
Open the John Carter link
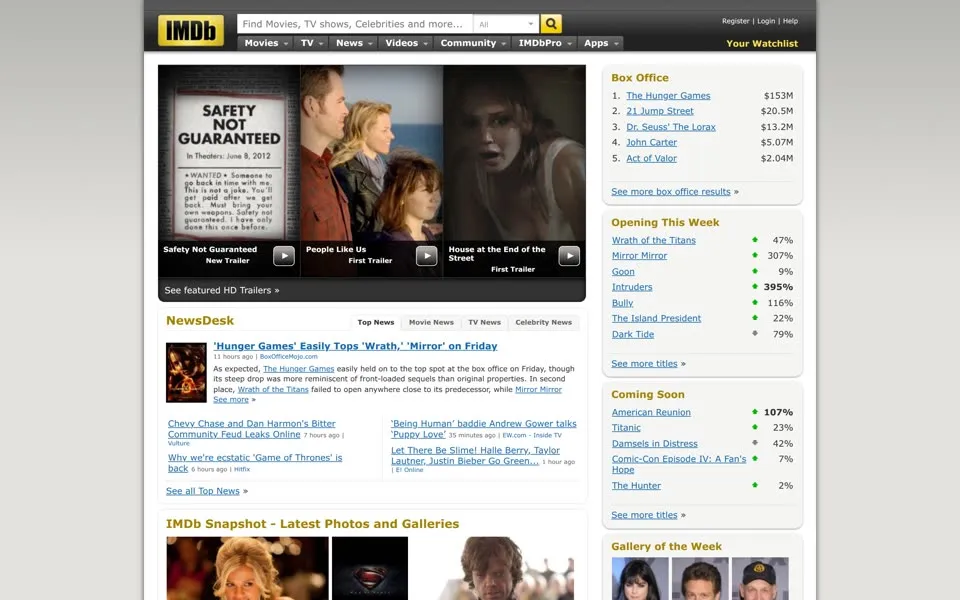coord(651,142)
